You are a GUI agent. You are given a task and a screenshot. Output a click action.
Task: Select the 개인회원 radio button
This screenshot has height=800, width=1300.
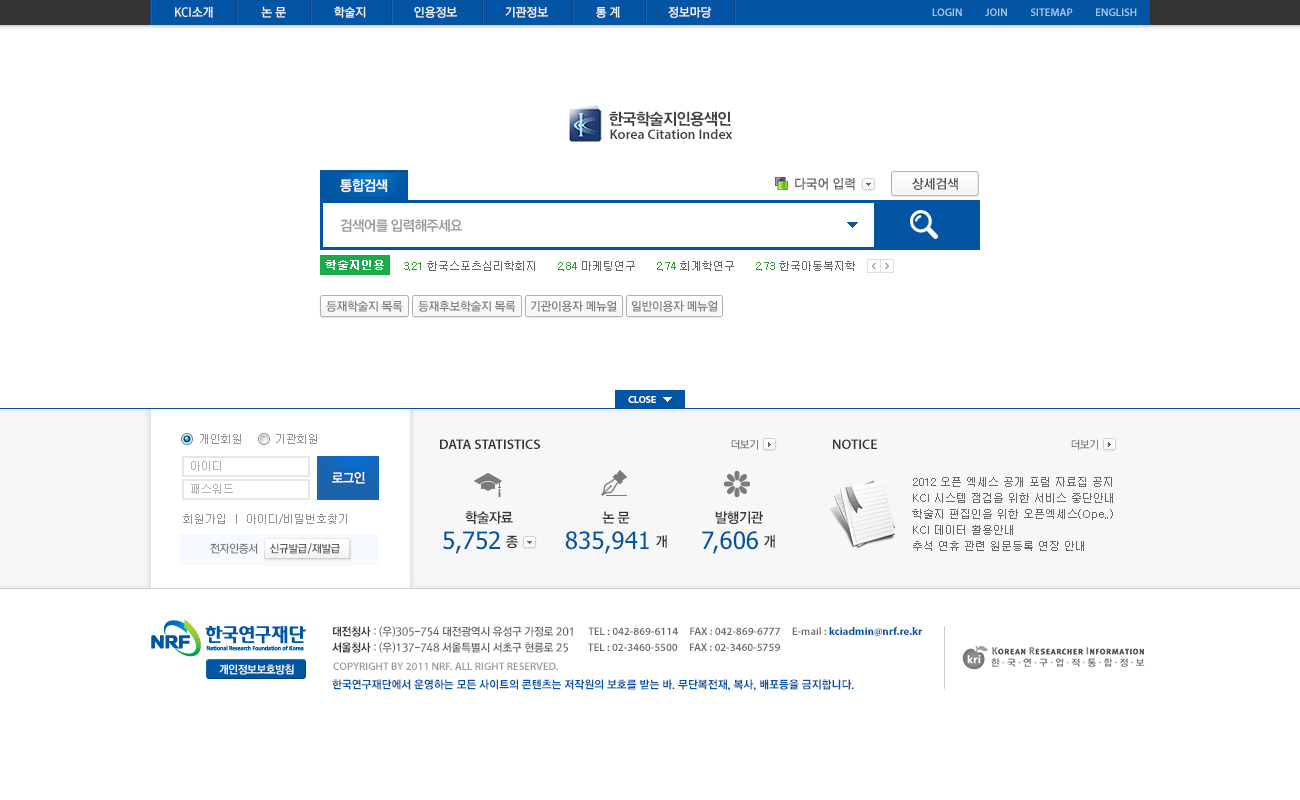[187, 439]
